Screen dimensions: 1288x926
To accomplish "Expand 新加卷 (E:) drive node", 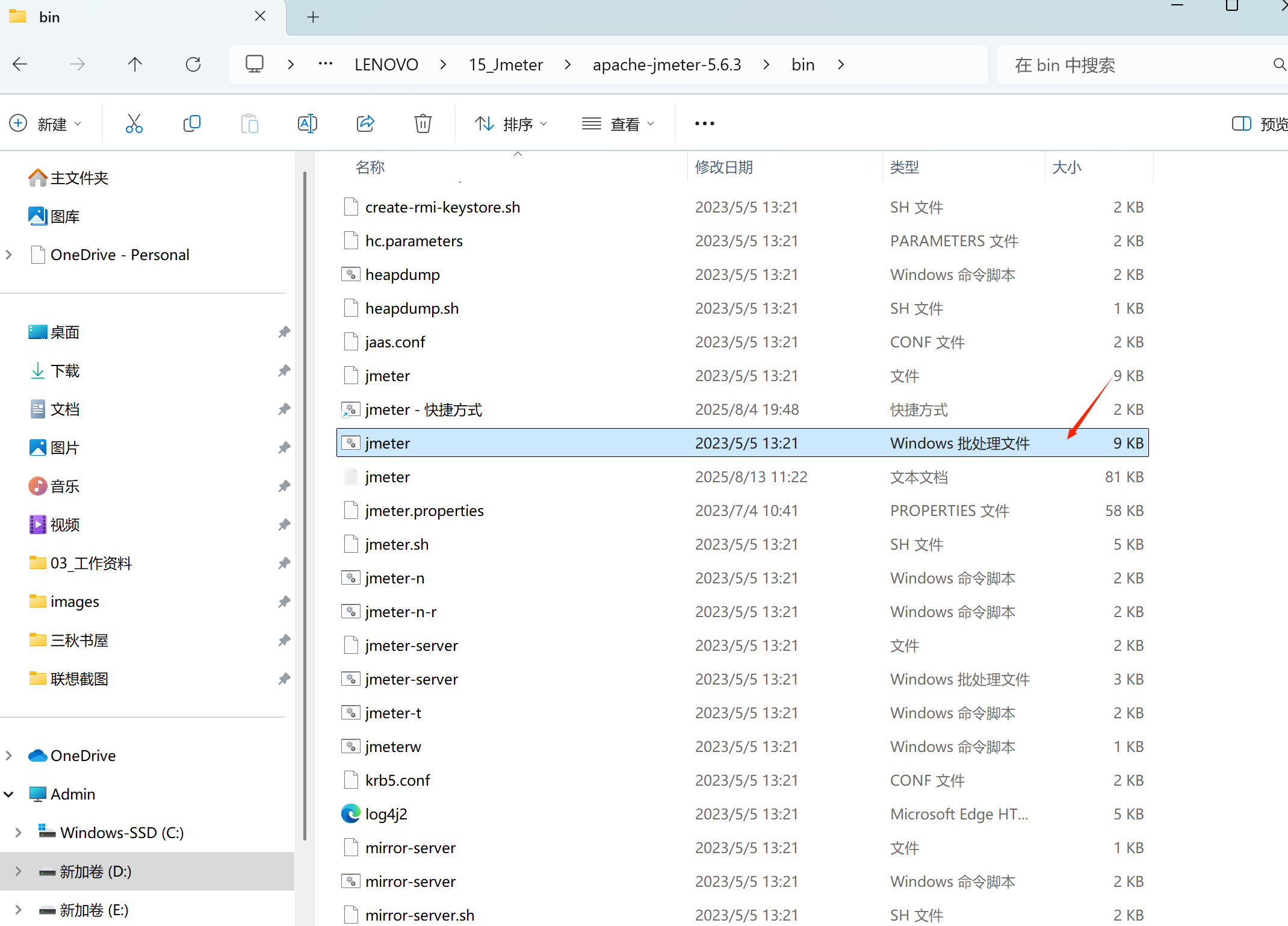I will 19,909.
